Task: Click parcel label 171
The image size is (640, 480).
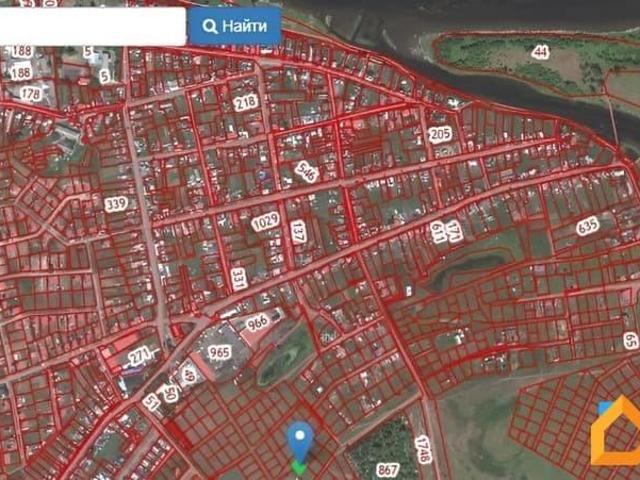Action: tap(454, 231)
